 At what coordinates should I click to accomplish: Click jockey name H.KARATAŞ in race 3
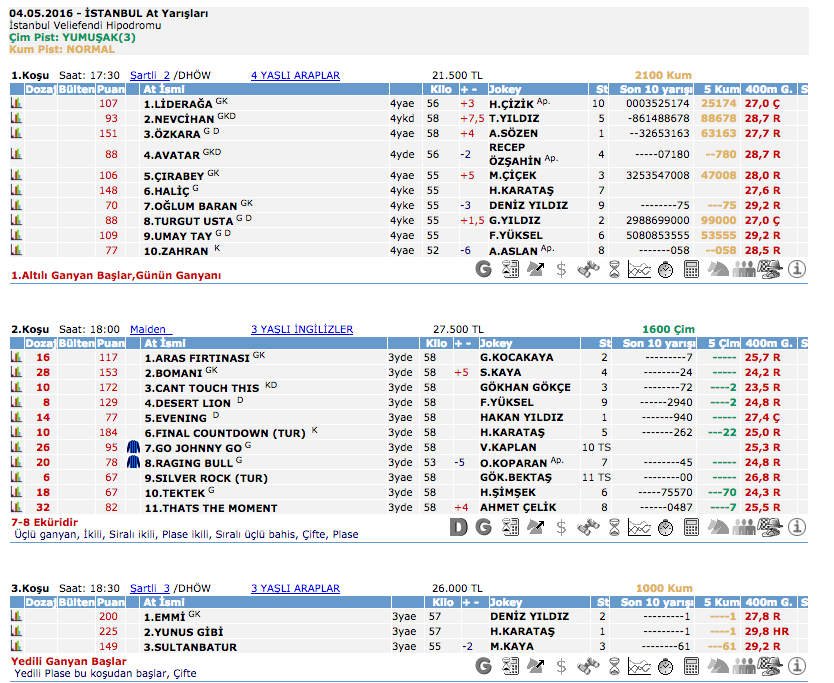pos(521,631)
